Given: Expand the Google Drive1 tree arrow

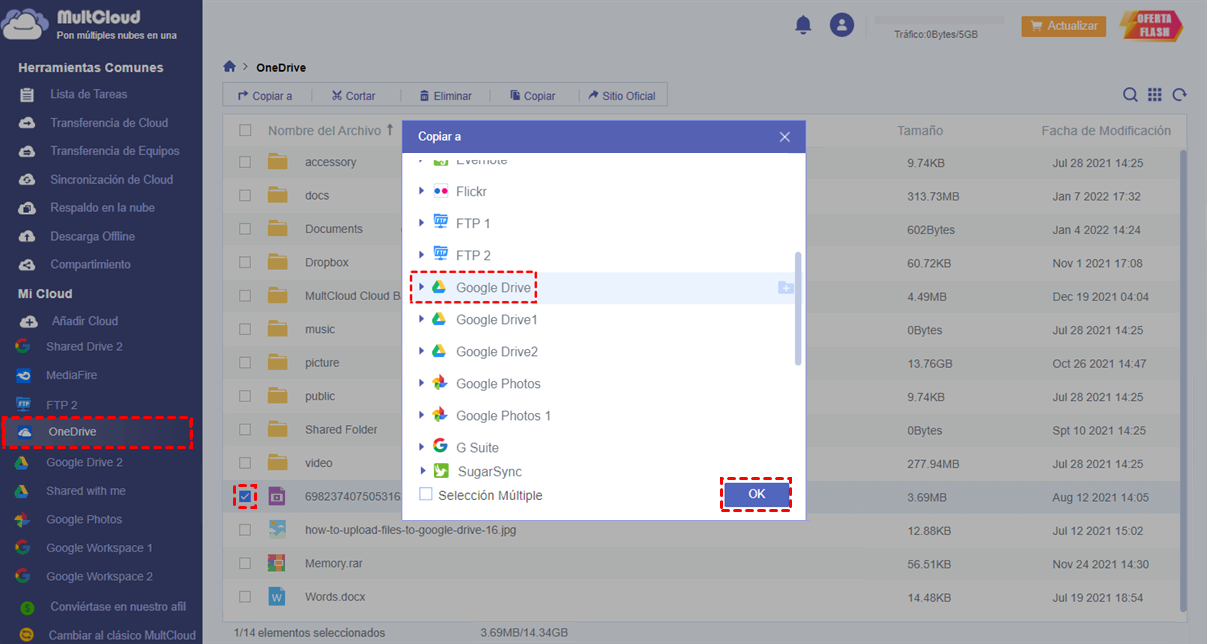Looking at the screenshot, I should pos(422,319).
